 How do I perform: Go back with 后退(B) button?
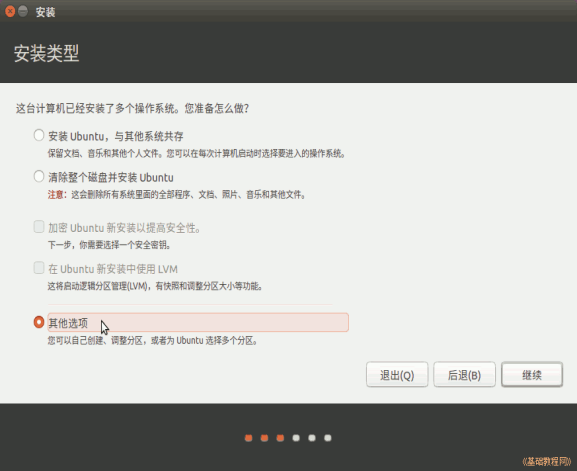pos(464,375)
